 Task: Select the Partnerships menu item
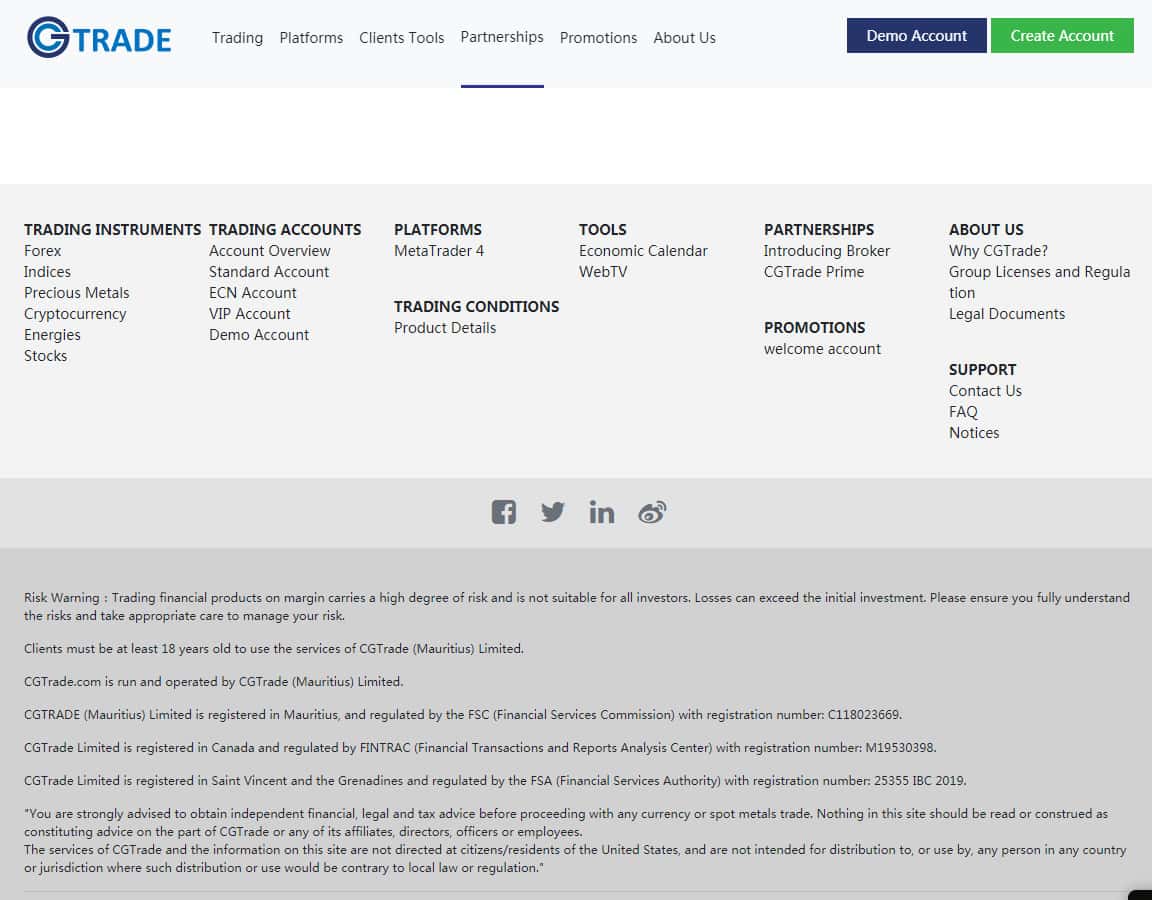(502, 37)
